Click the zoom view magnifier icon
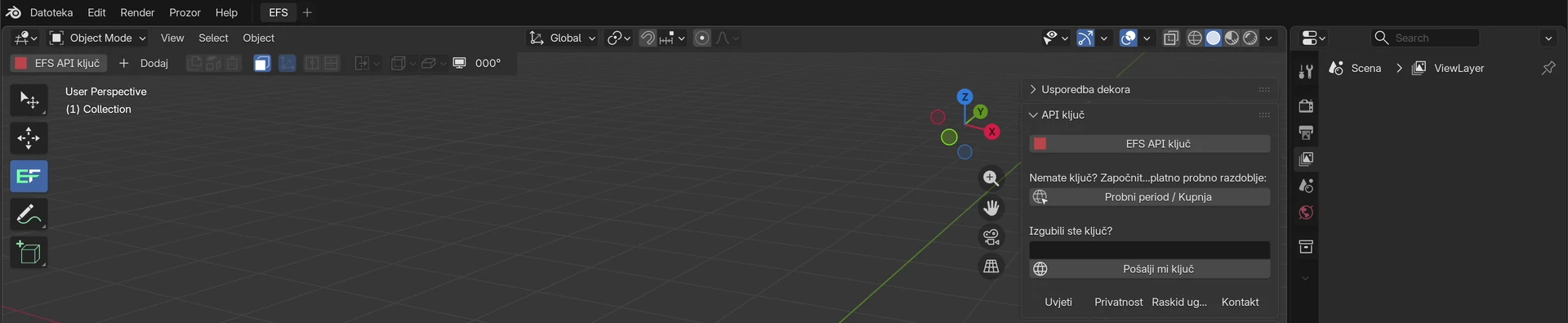Screen dimensions: 1568x323 (991, 178)
